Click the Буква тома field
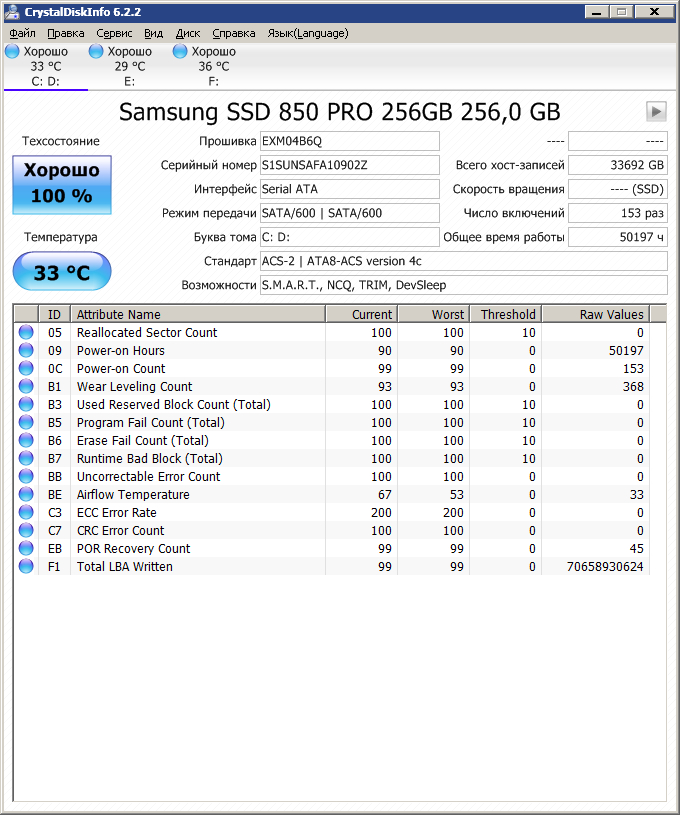The image size is (680, 815). (x=350, y=237)
